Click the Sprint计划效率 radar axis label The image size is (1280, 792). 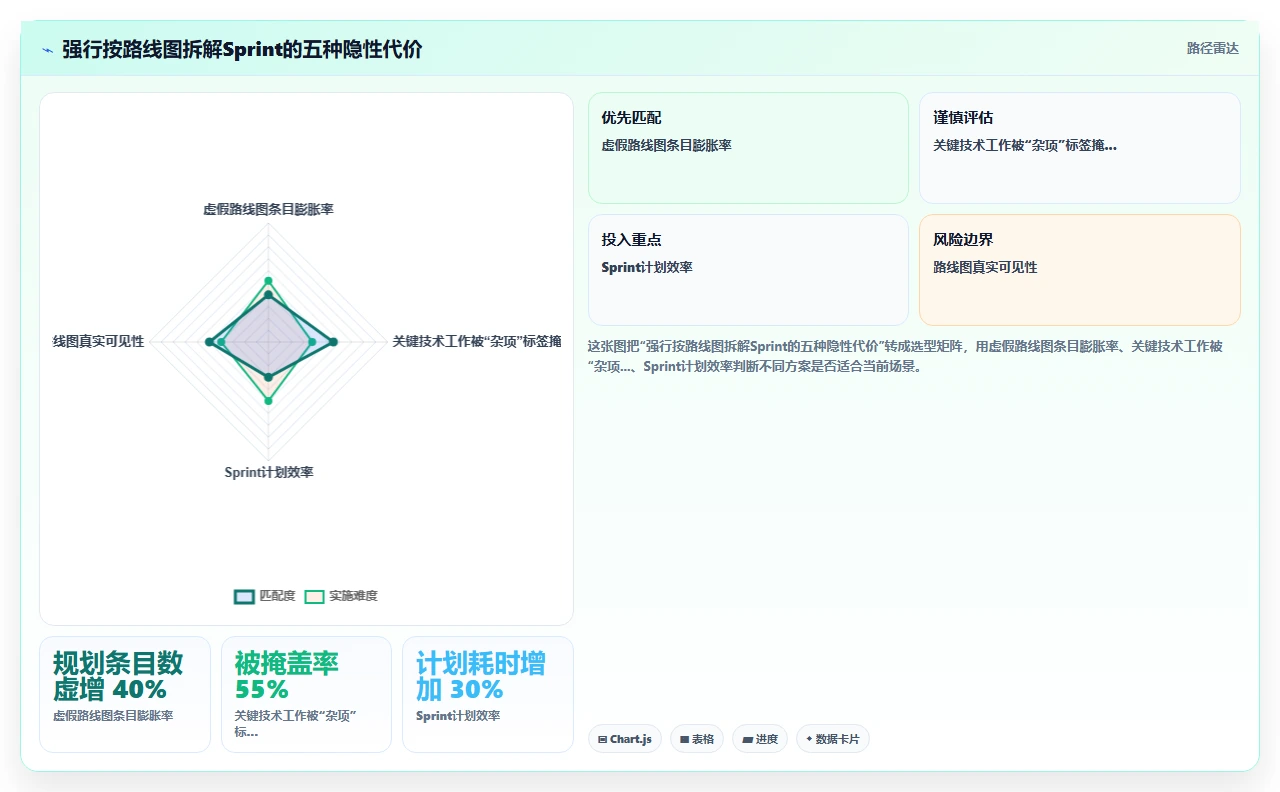point(268,472)
